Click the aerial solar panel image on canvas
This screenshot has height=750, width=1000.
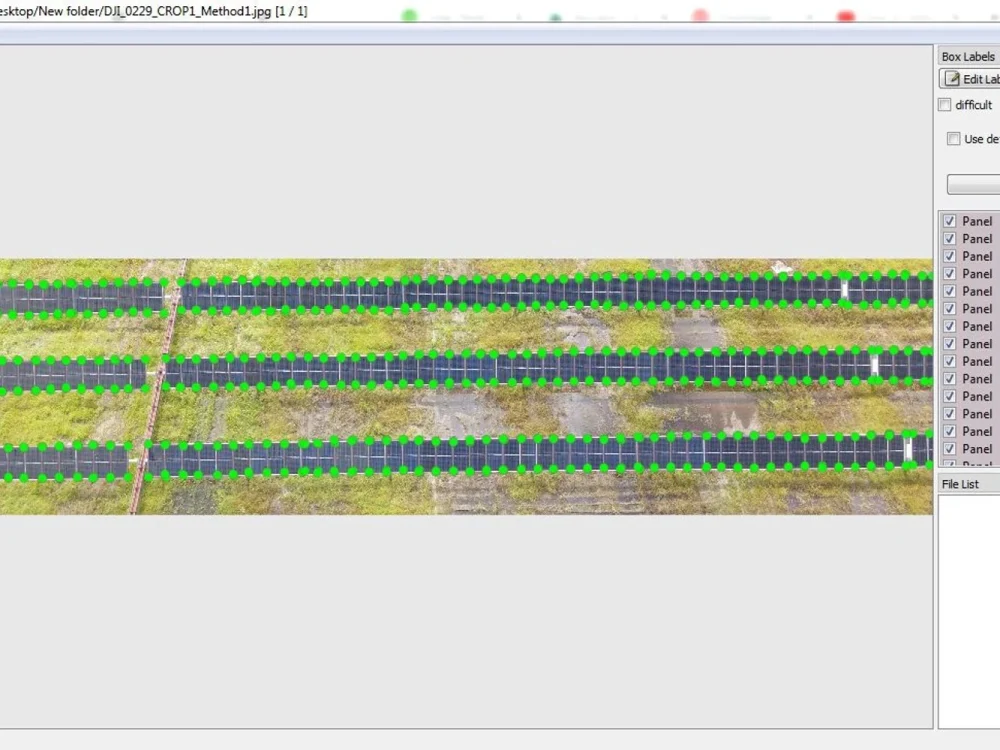pos(466,386)
